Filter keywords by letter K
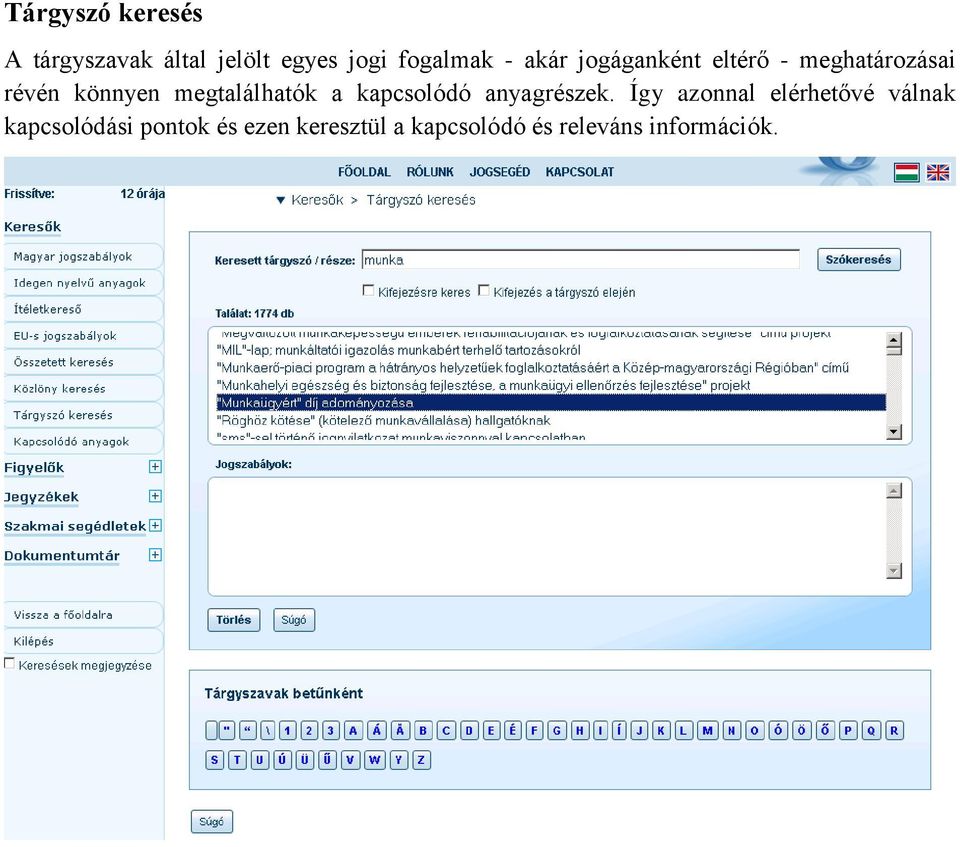Viewport: 960px width, 847px height. coord(661,731)
